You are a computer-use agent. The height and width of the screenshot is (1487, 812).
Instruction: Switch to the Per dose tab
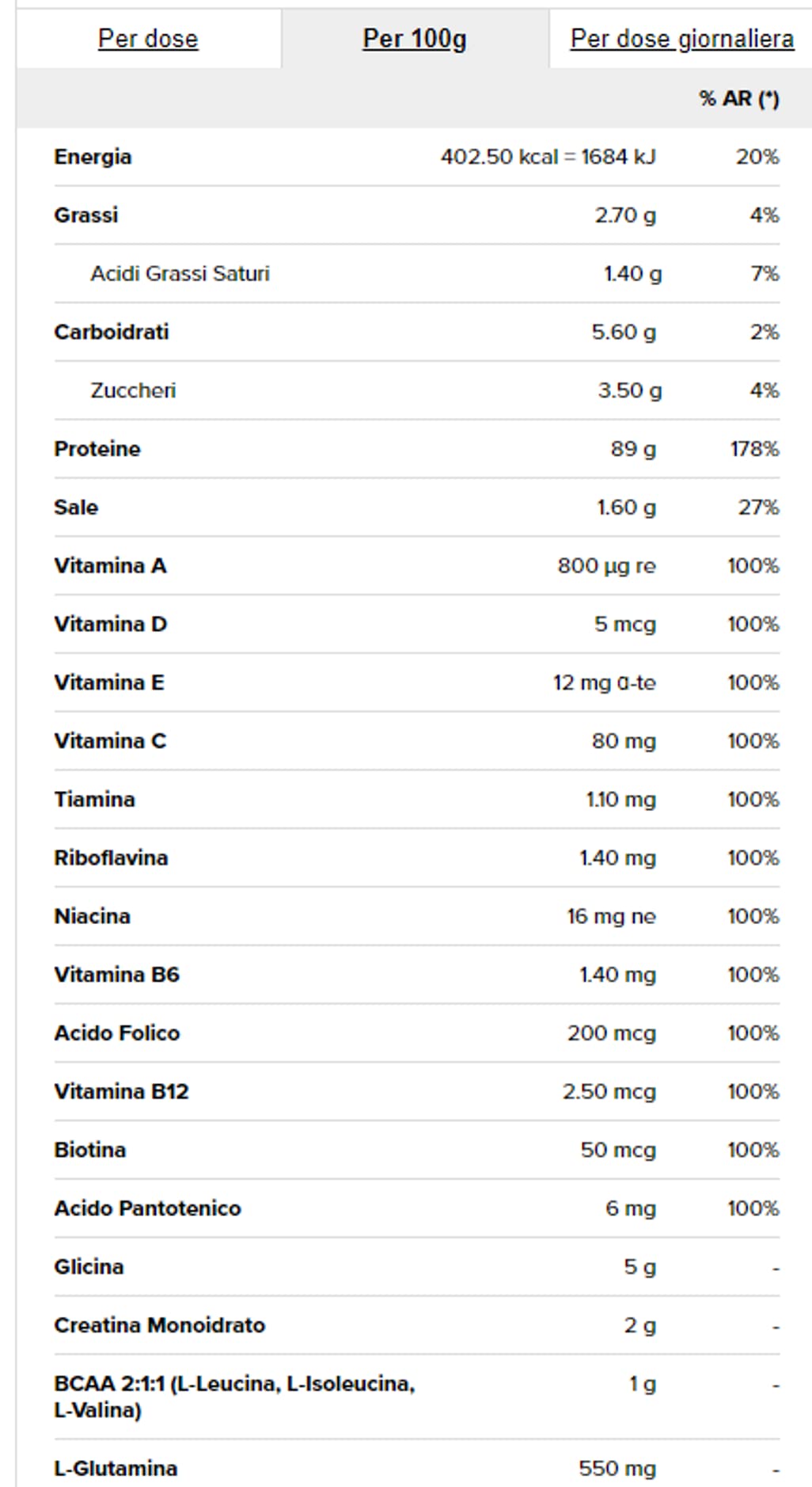(x=148, y=39)
